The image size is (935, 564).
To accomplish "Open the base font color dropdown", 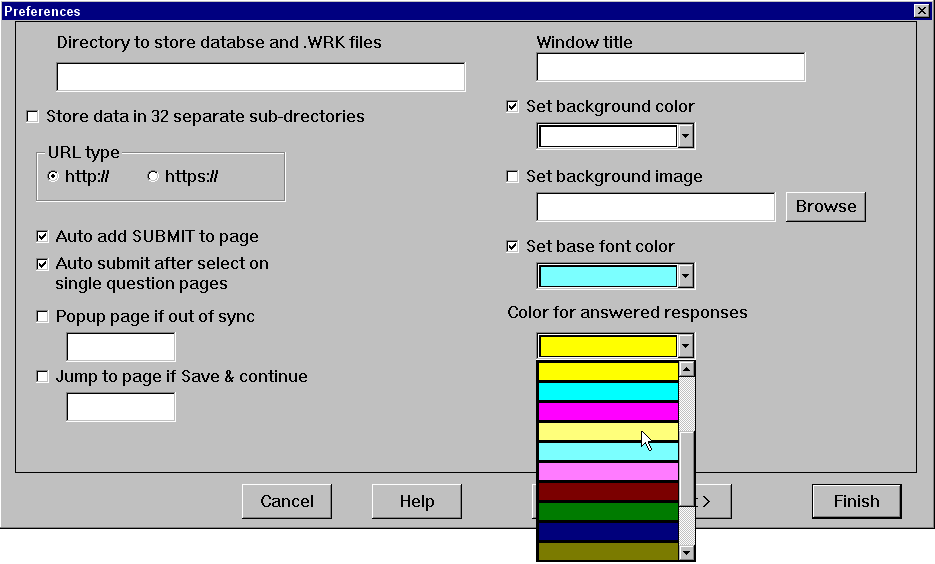I will tap(686, 276).
